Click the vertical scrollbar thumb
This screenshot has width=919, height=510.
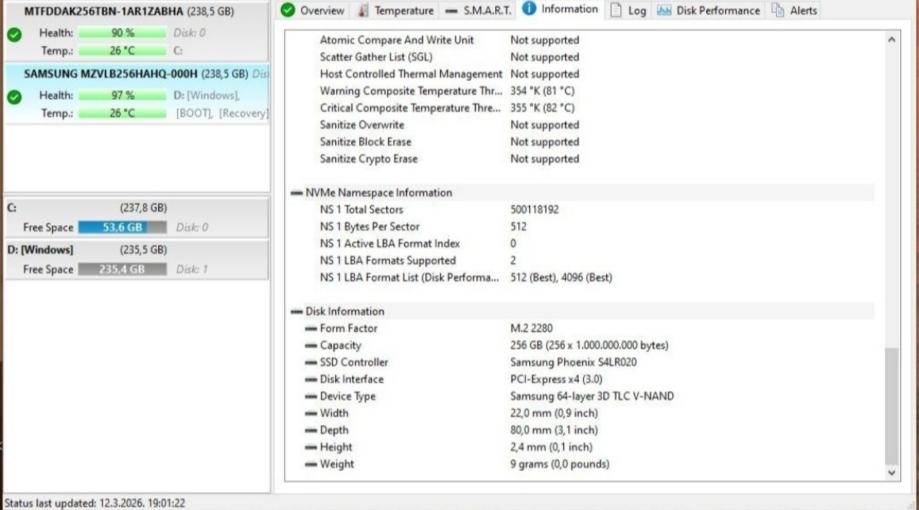click(891, 406)
